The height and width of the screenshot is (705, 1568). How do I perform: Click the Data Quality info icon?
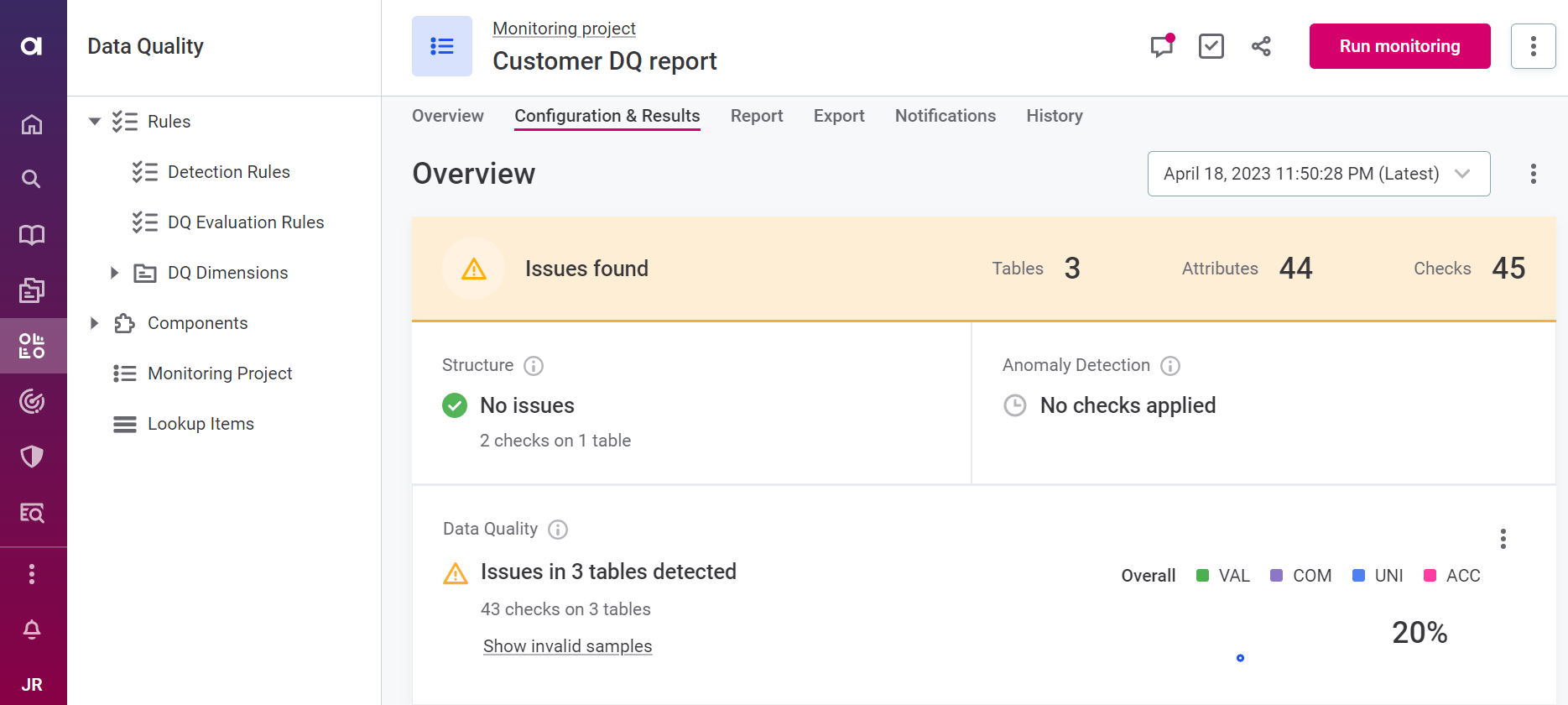[558, 530]
